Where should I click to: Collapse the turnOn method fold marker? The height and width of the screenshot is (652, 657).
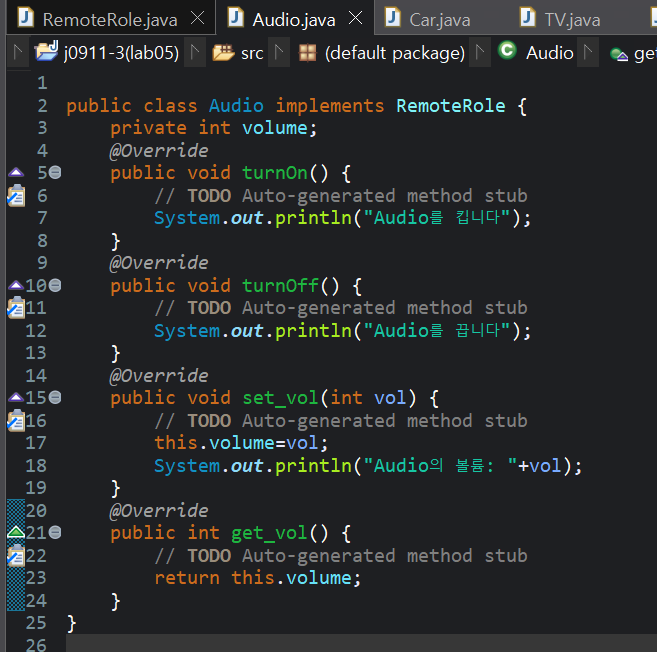click(x=55, y=172)
